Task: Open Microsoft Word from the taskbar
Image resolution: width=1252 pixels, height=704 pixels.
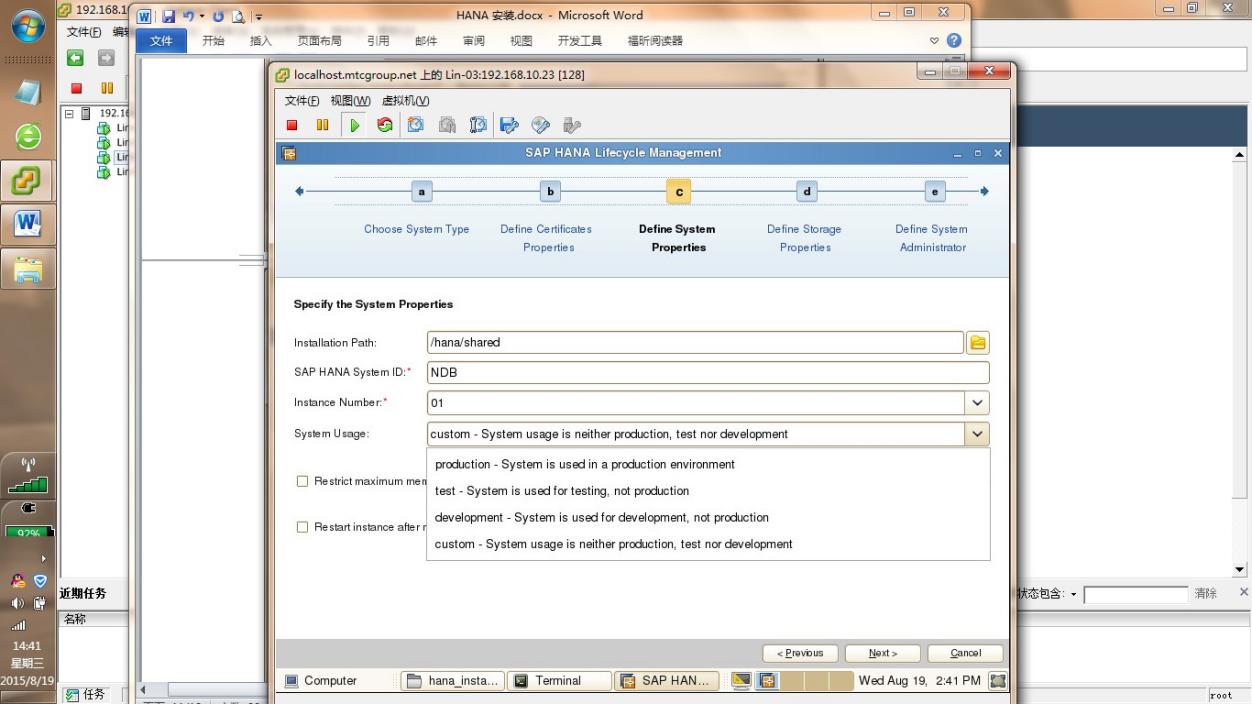Action: pyautogui.click(x=27, y=224)
